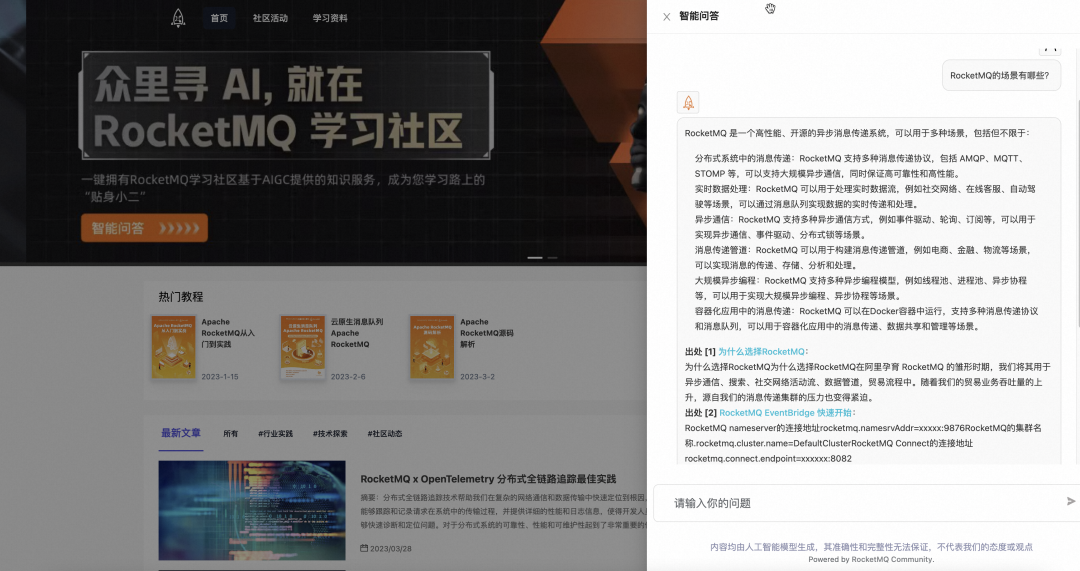
Task: Filter articles by 所有
Action: tap(231, 433)
